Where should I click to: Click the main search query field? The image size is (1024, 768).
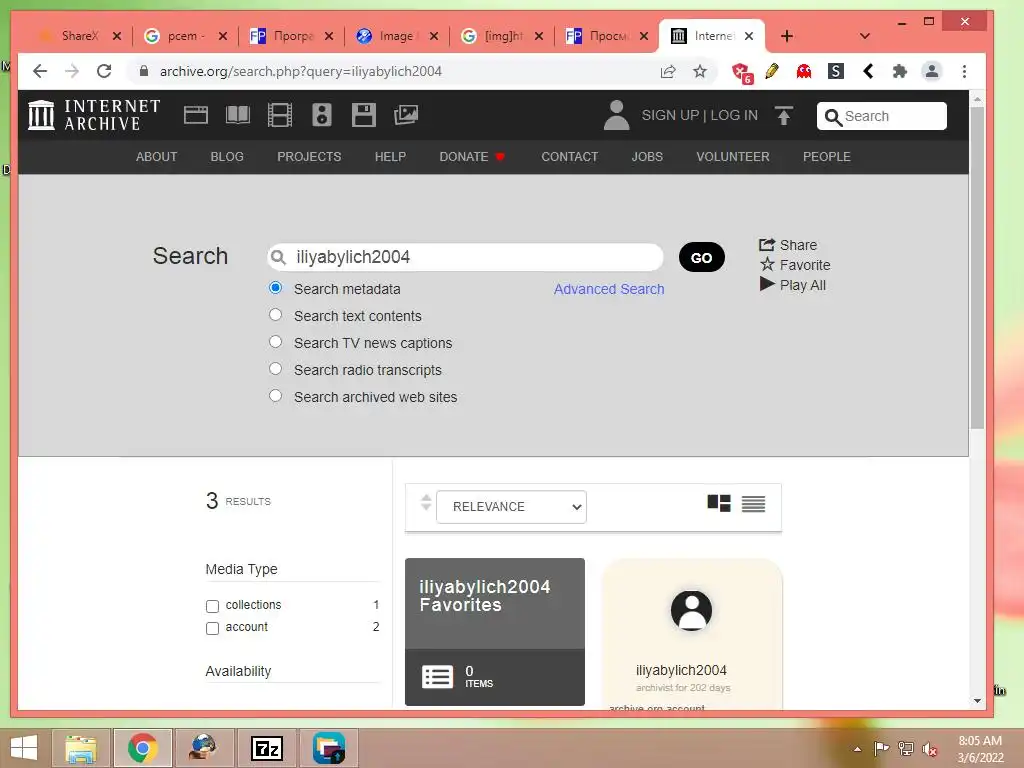[466, 257]
